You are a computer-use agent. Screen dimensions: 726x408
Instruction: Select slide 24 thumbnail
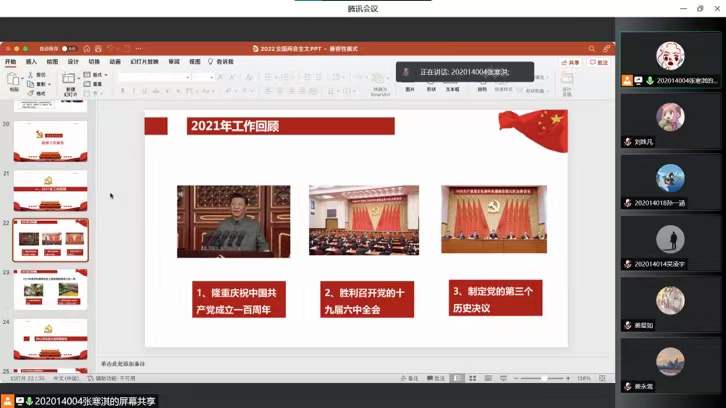(50, 339)
